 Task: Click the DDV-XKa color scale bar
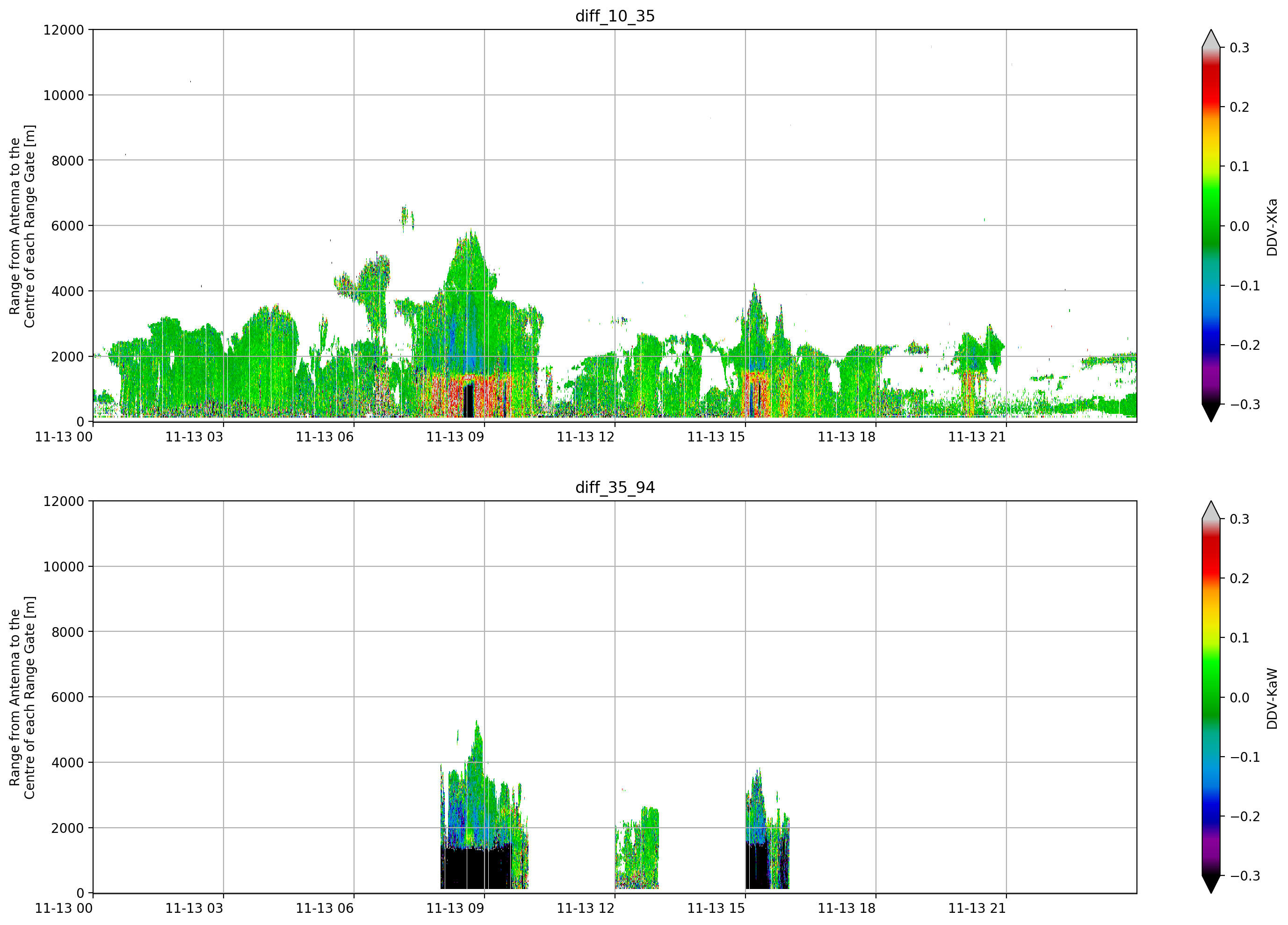[1211, 226]
